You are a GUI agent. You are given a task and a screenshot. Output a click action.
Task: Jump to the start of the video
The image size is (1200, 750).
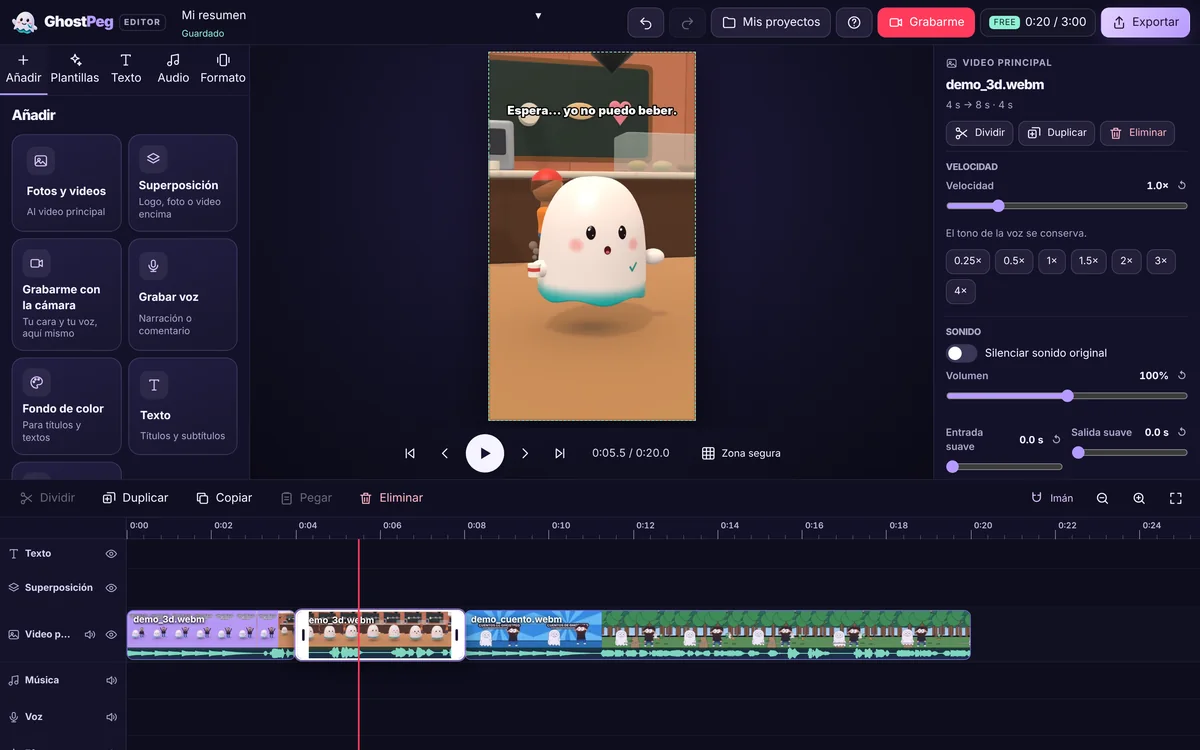pos(410,453)
